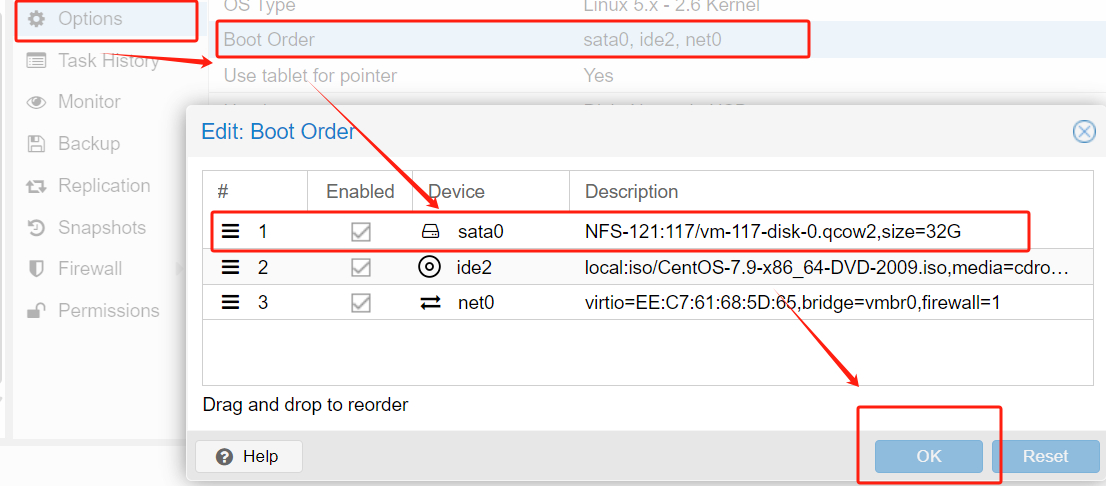The image size is (1106, 486).
Task: Click the NFS-121 vm-117-disk-0.qcow2 description
Action: [x=773, y=231]
